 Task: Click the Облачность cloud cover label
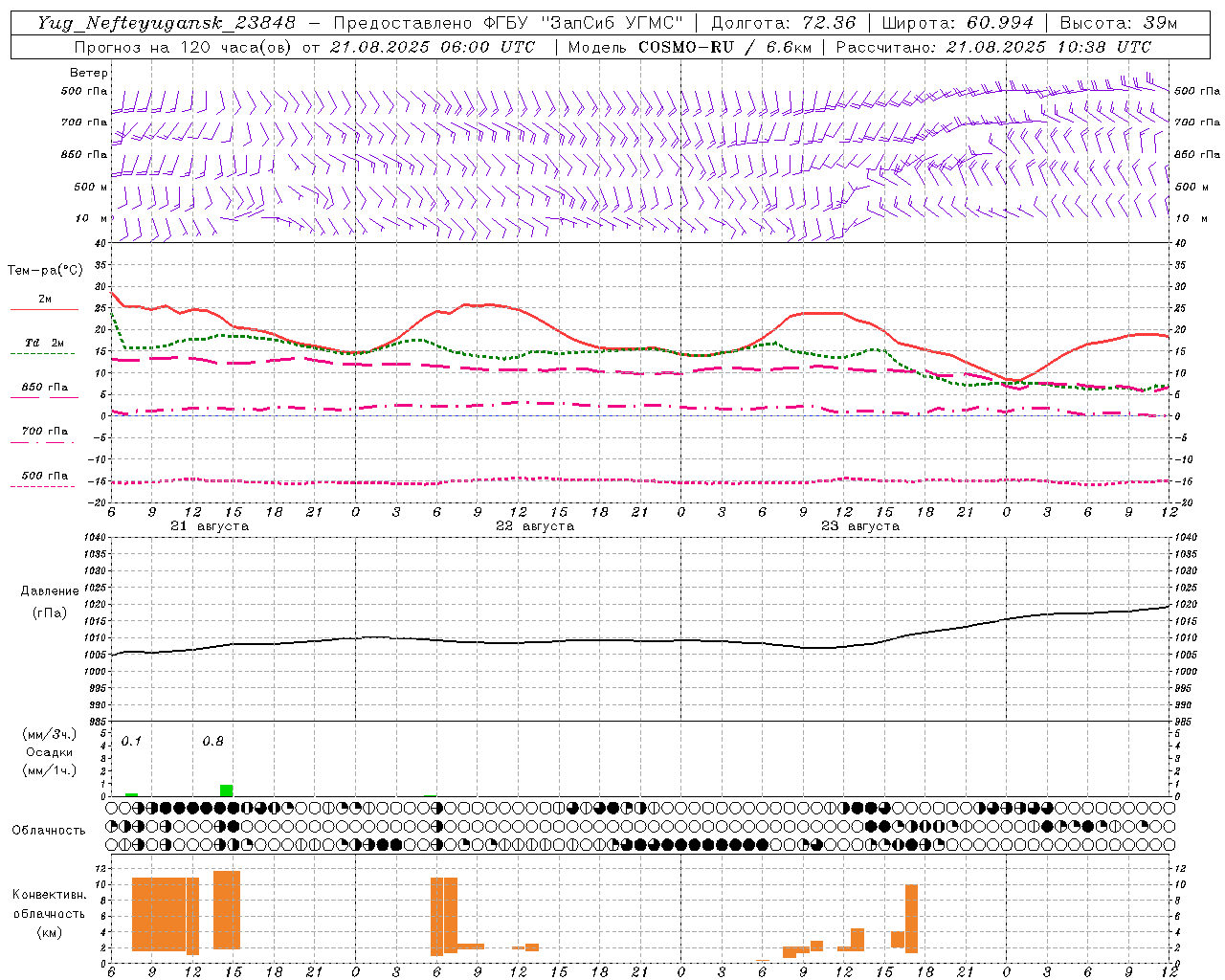pyautogui.click(x=49, y=830)
